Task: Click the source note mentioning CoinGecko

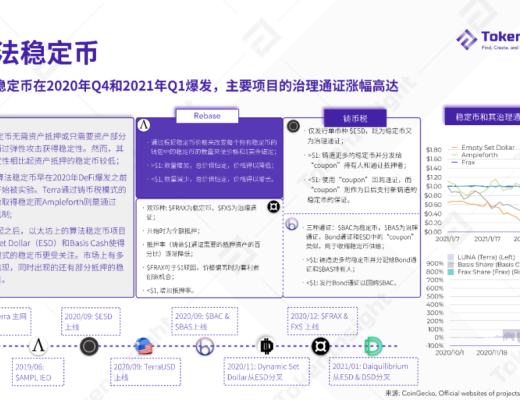Action: (452, 393)
